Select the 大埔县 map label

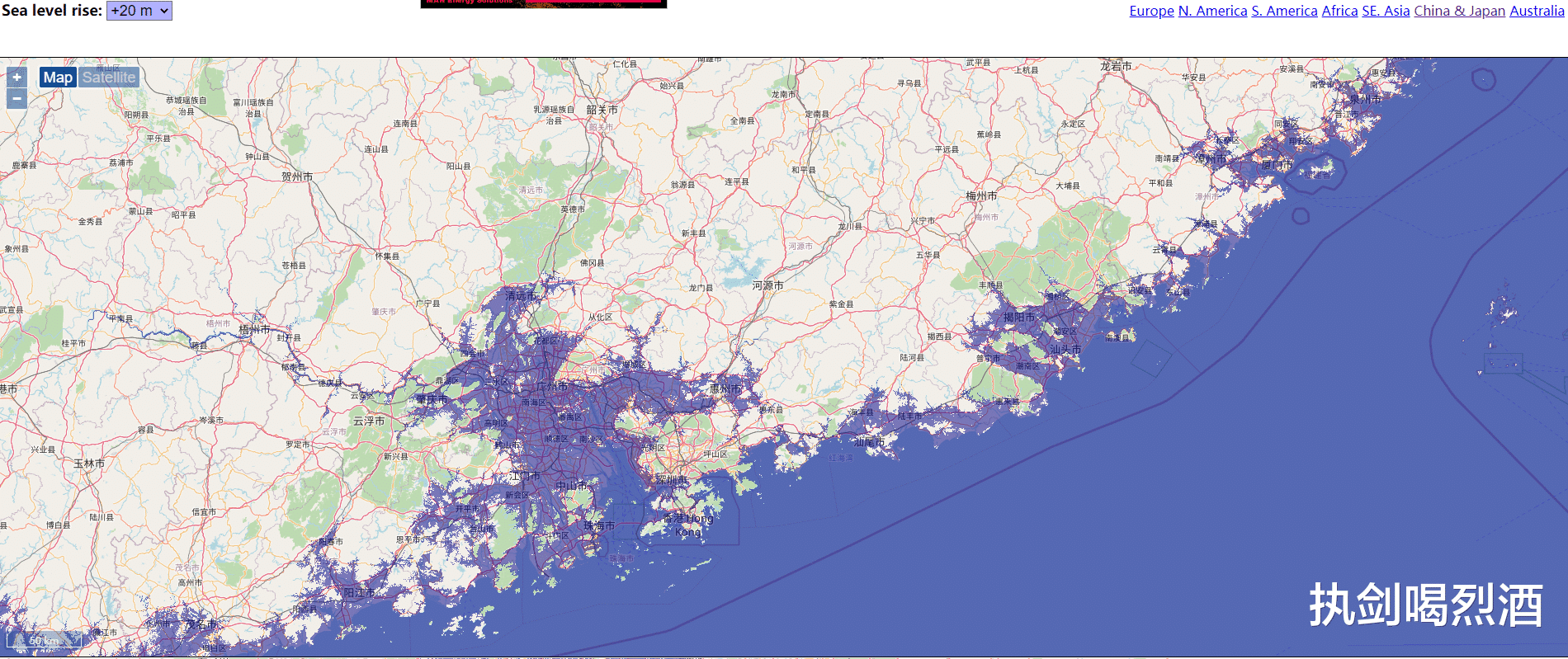(1067, 186)
